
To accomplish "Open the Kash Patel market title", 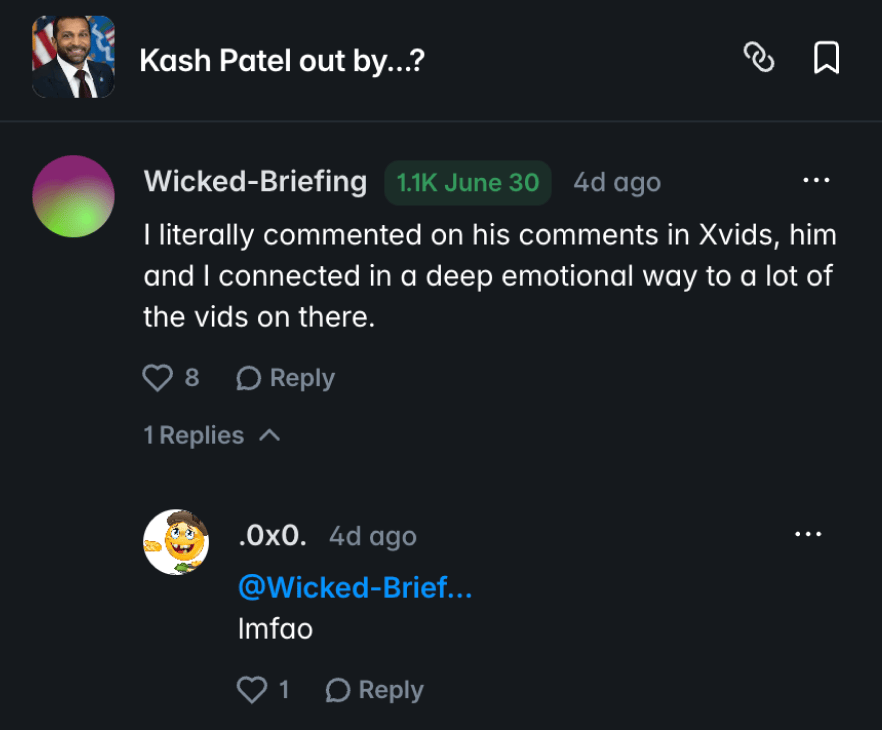I will [284, 59].
